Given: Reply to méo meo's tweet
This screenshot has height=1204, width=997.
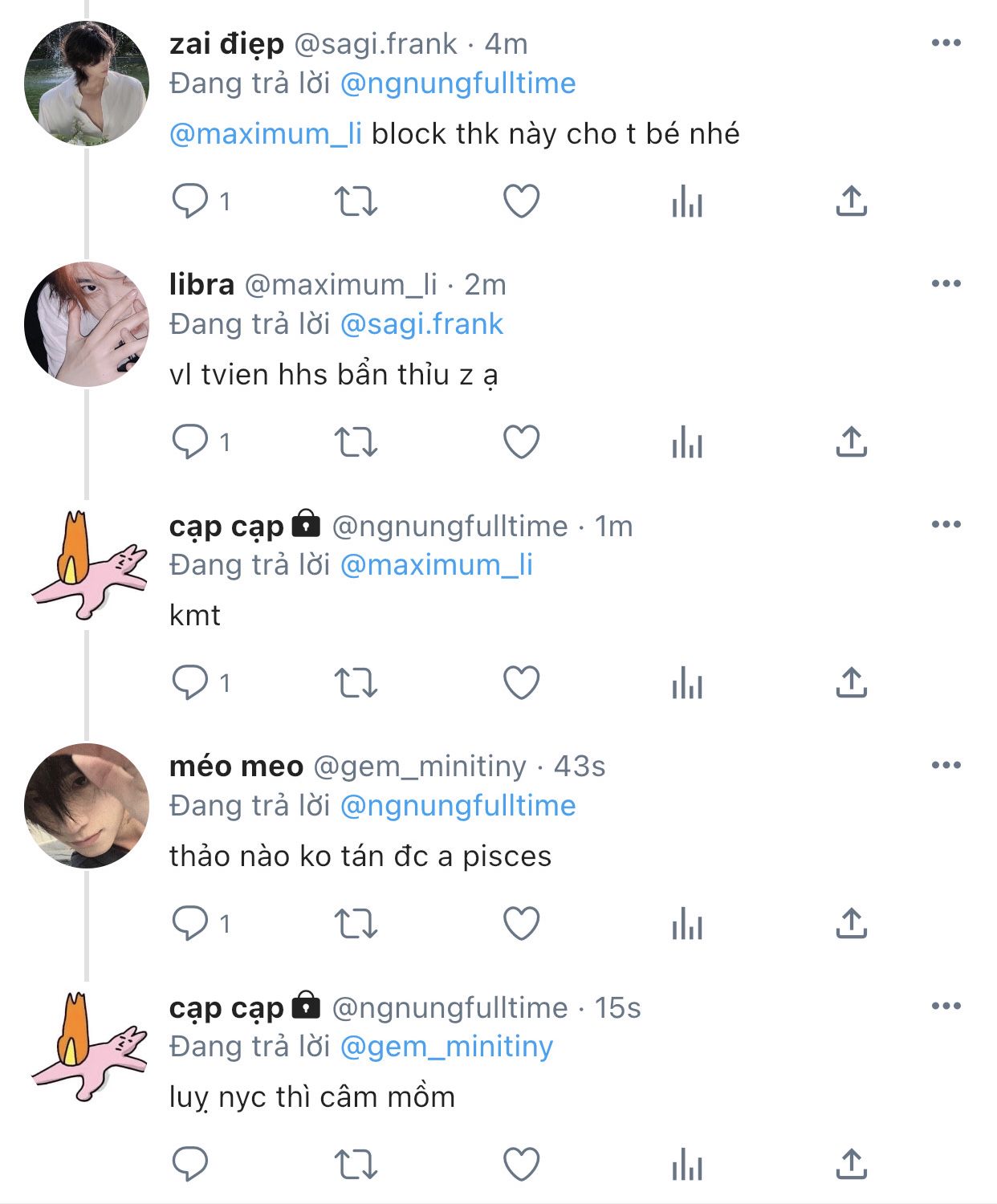Looking at the screenshot, I should click(x=190, y=924).
